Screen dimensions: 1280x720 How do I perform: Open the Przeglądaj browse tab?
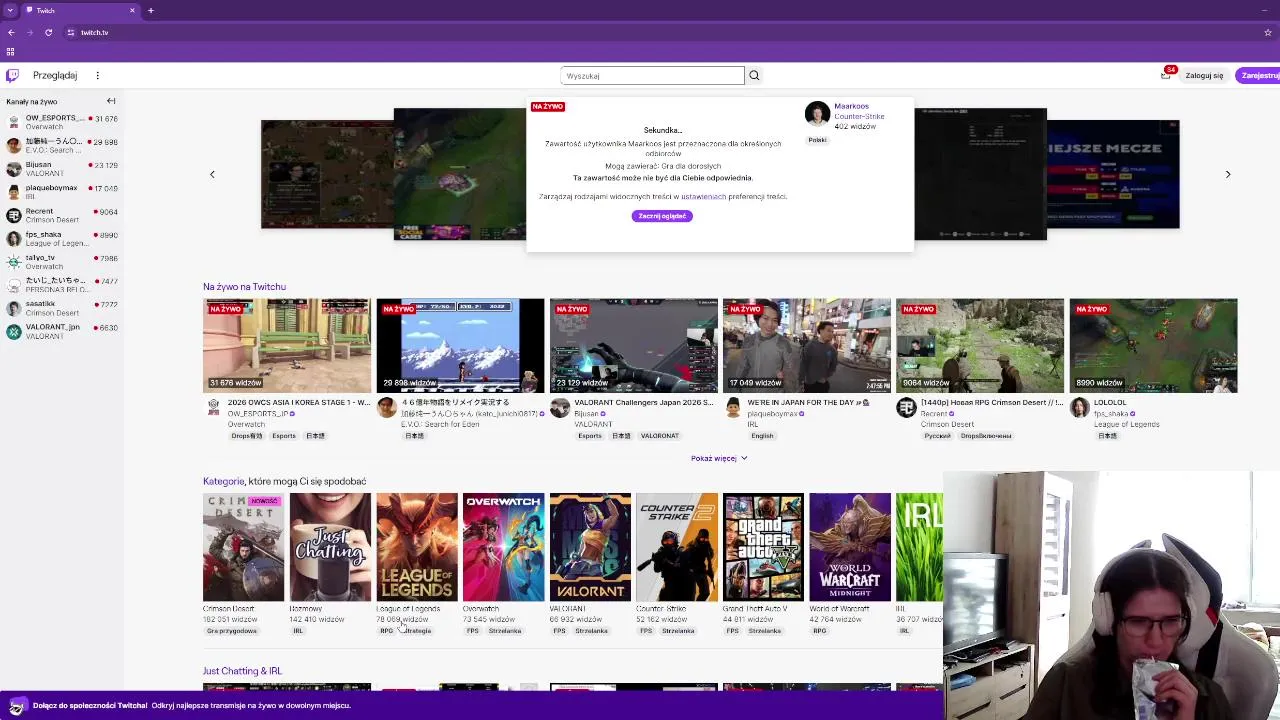55,75
